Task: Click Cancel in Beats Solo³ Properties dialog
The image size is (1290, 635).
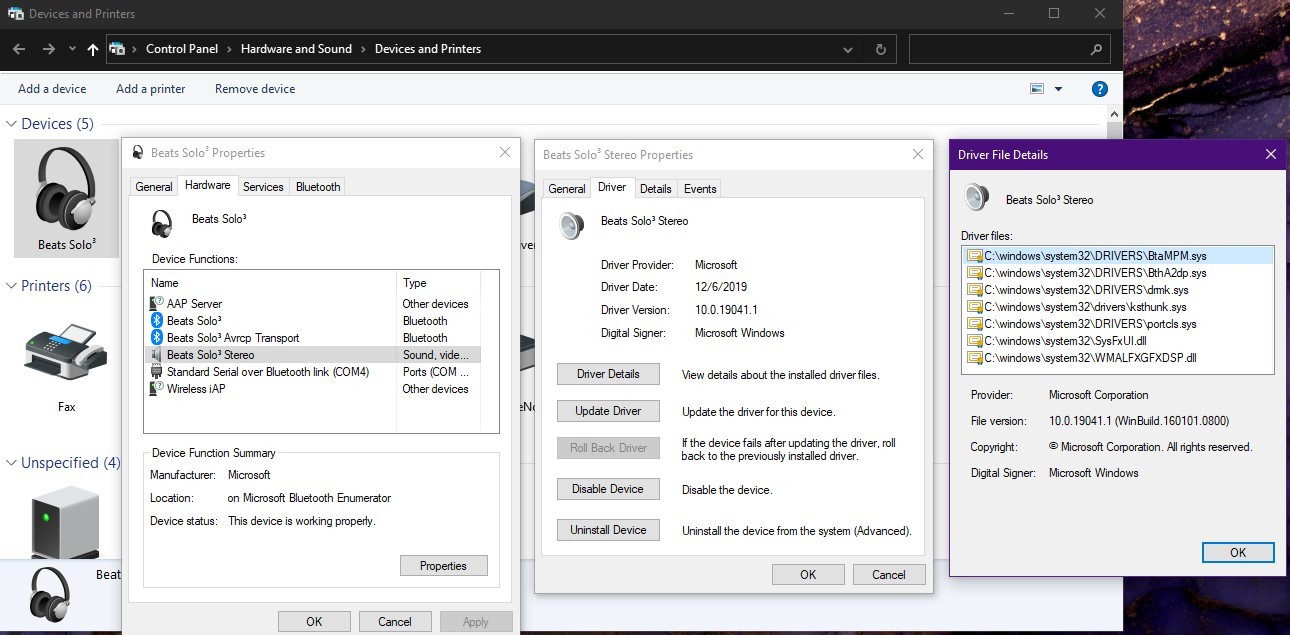Action: point(395,621)
